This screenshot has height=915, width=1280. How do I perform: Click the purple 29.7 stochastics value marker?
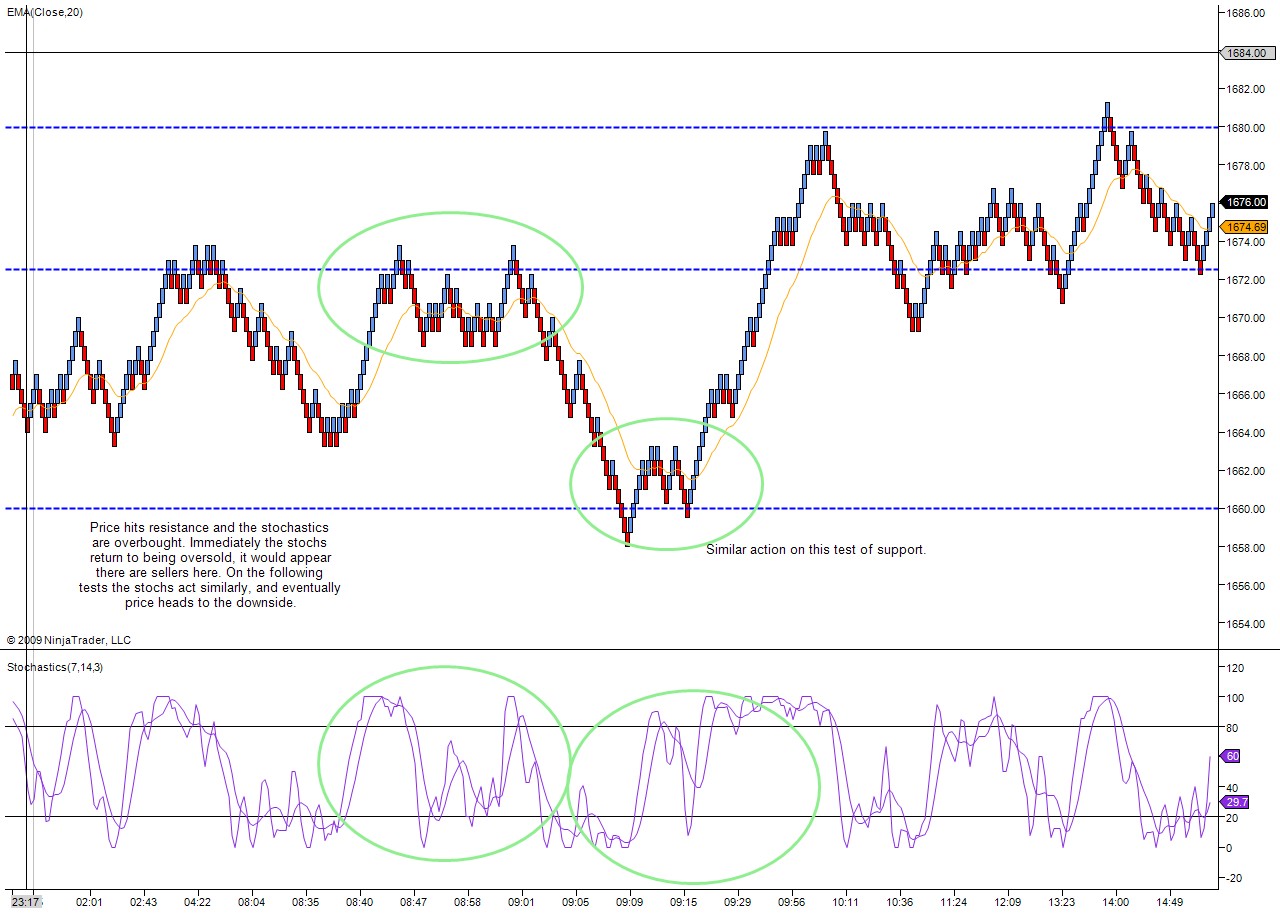pos(1235,802)
